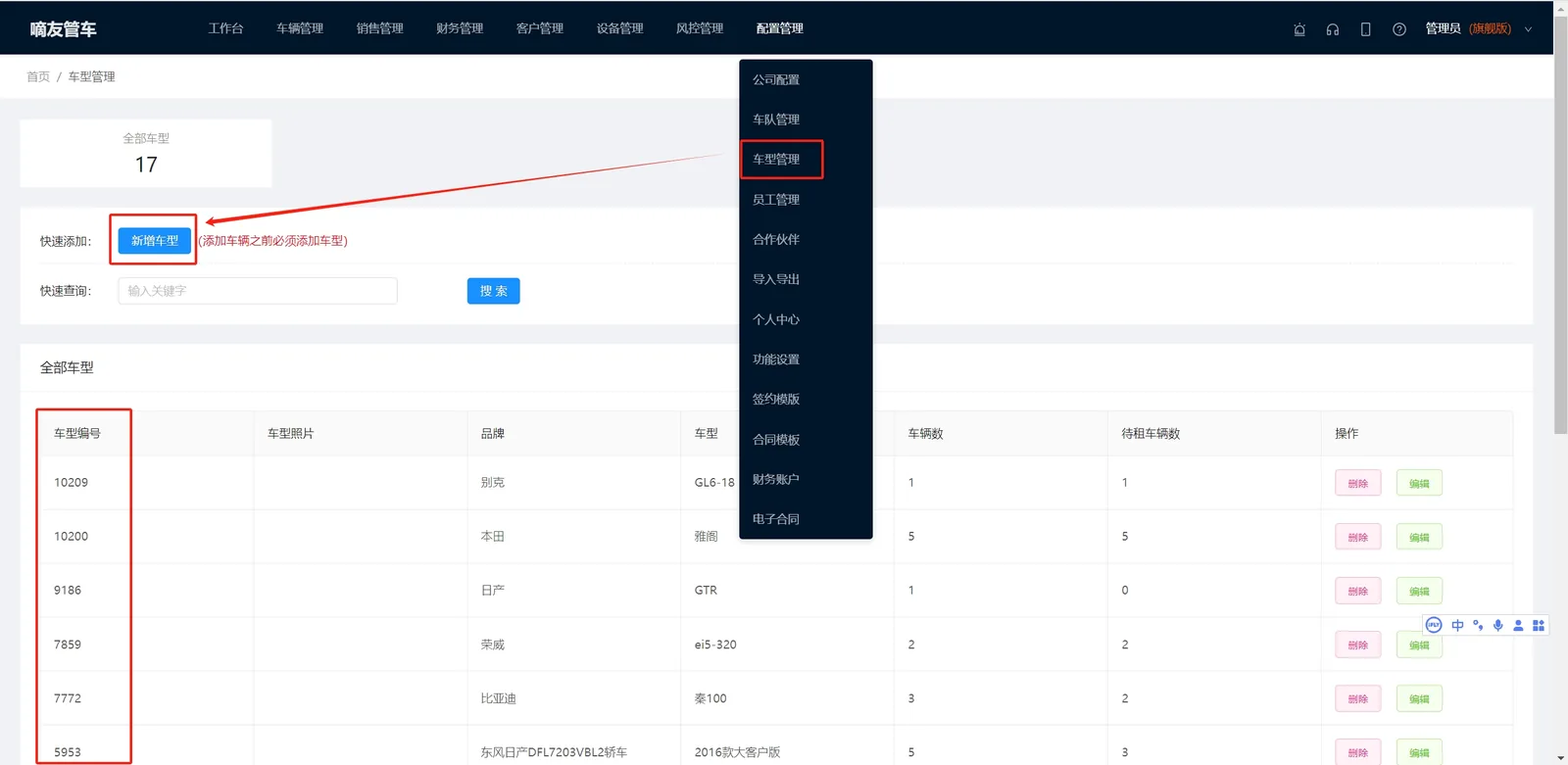The width and height of the screenshot is (1568, 765).
Task: Open the question mark help icon
Action: (1399, 29)
